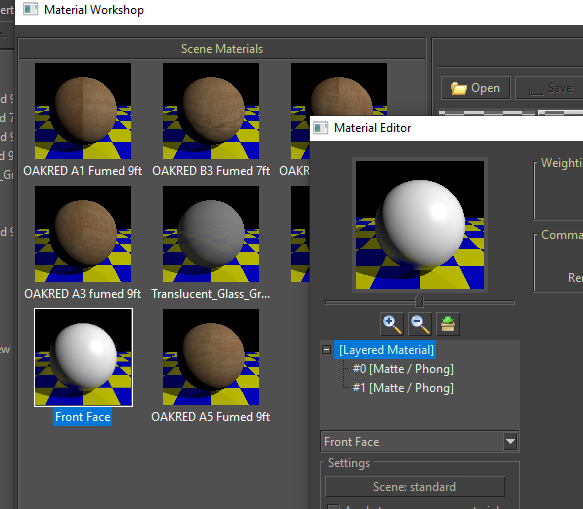Click the zoom out magnifier icon
Screen dimensions: 583x509
pos(420,324)
